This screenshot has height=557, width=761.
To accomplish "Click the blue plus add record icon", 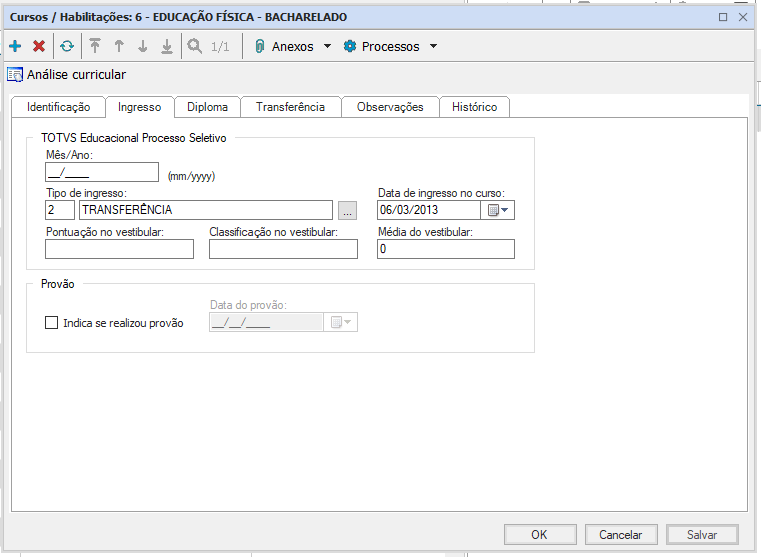I will pyautogui.click(x=15, y=46).
